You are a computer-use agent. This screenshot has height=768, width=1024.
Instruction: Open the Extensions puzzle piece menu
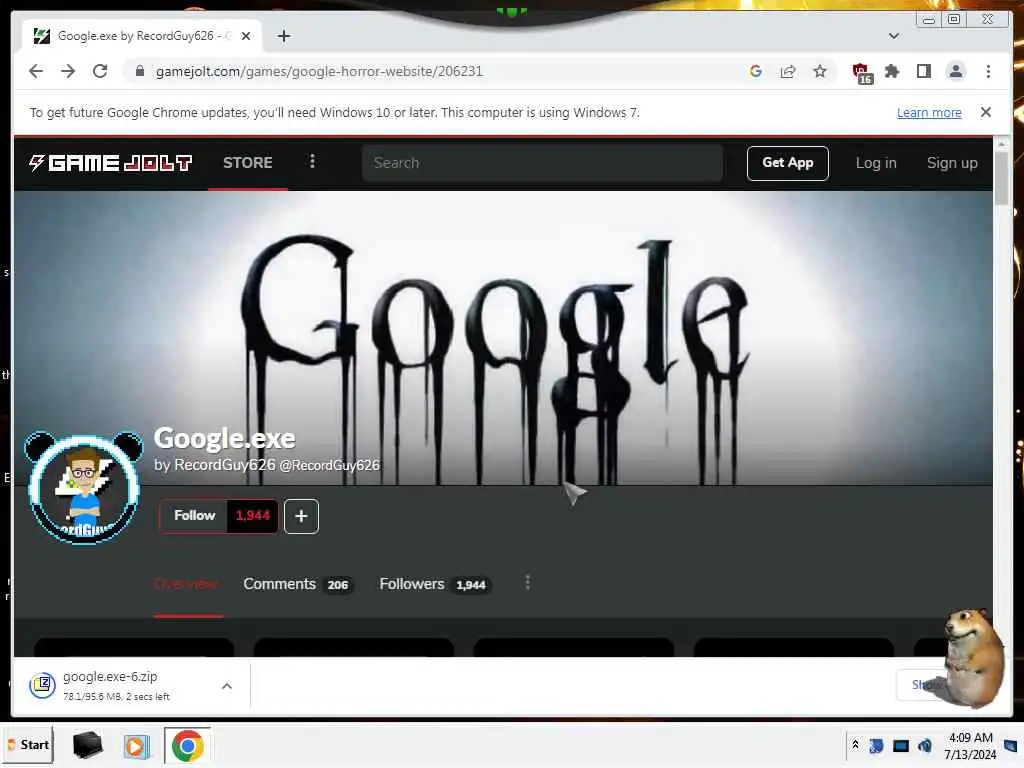pos(892,71)
